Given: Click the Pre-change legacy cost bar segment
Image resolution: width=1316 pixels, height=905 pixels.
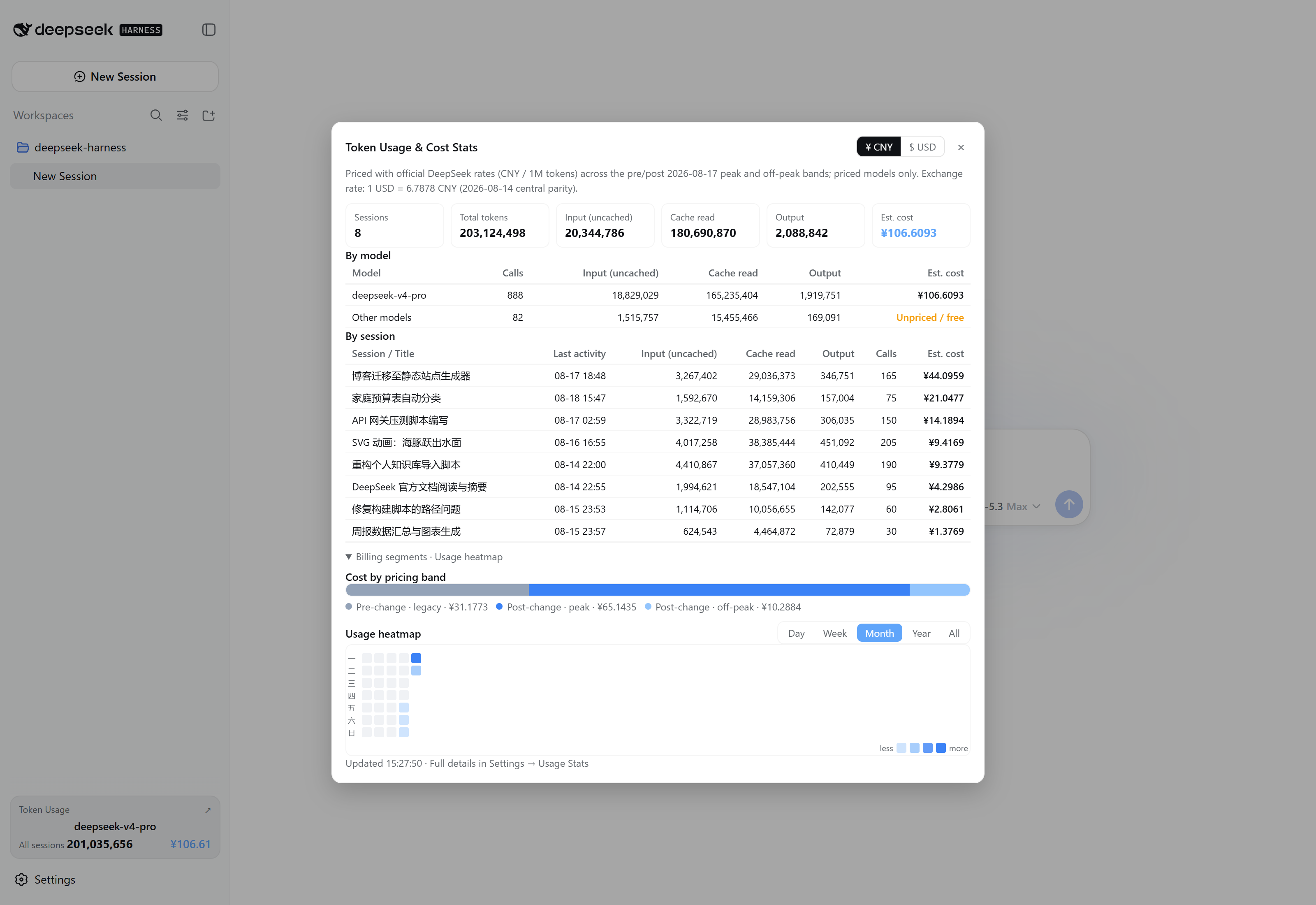Looking at the screenshot, I should click(x=437, y=590).
